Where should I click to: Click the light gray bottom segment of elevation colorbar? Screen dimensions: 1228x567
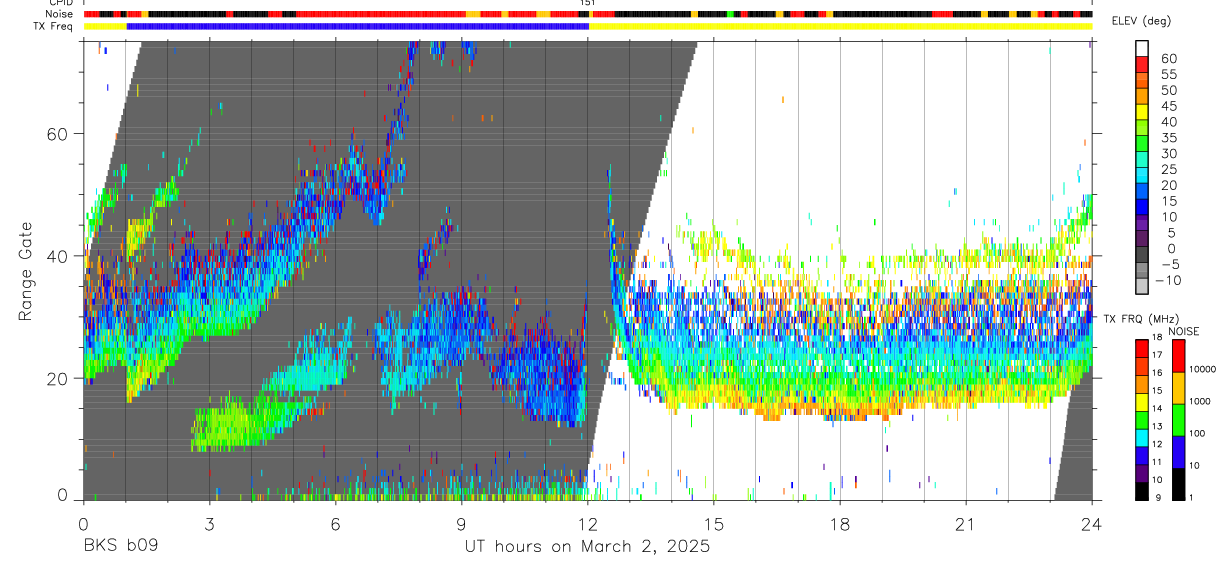point(1141,285)
